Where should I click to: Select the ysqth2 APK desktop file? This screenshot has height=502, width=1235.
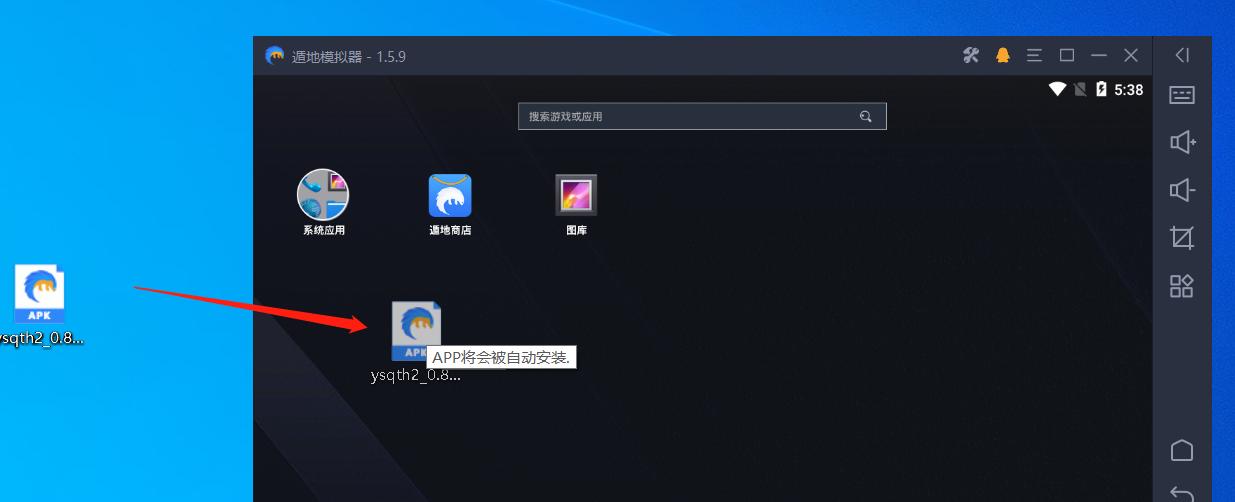click(x=40, y=304)
